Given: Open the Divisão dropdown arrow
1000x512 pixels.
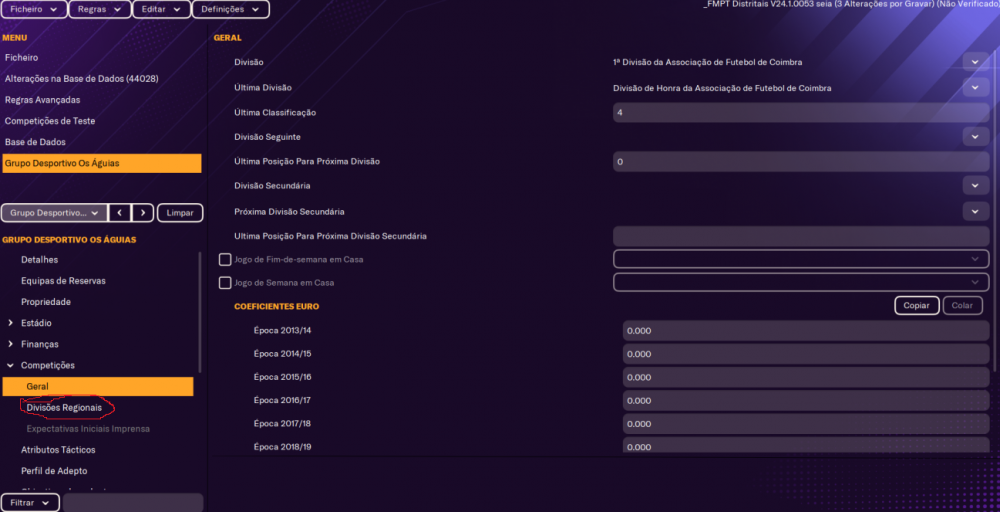Looking at the screenshot, I should [x=975, y=62].
